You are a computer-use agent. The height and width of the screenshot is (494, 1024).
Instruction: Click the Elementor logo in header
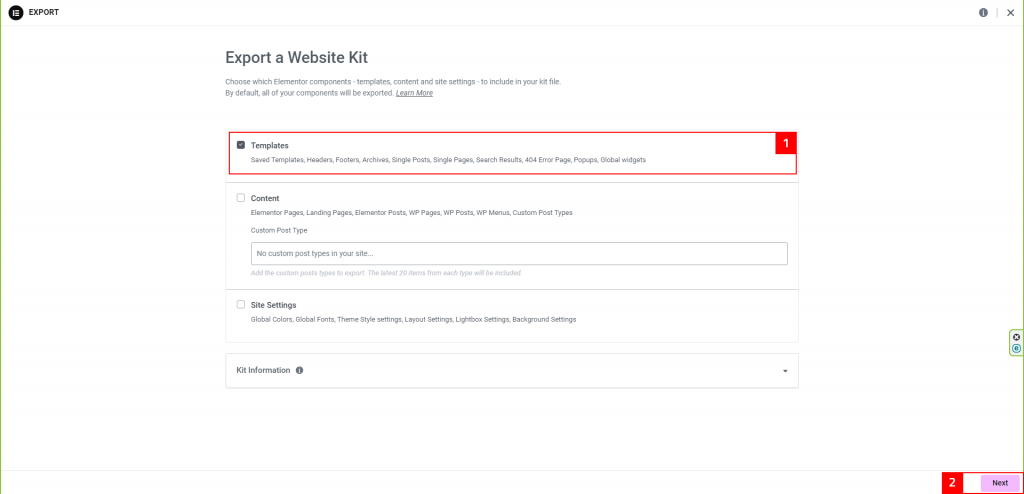coord(16,12)
